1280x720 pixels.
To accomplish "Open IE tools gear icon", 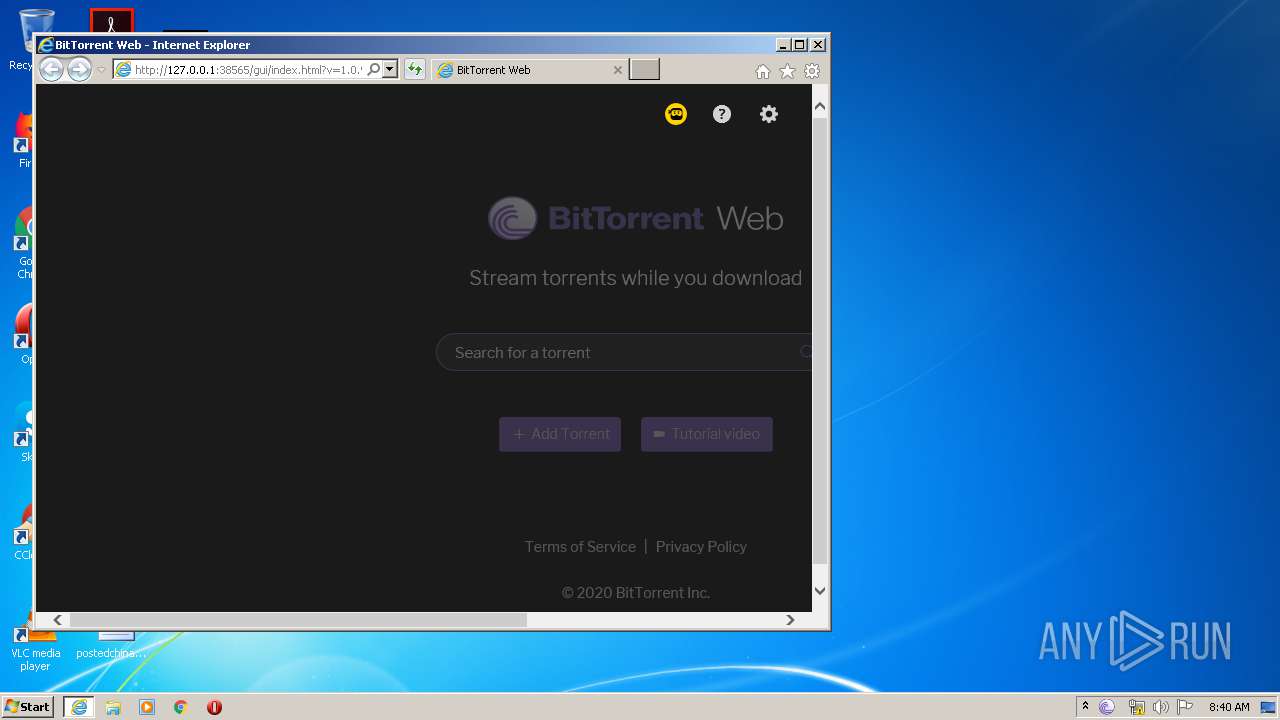I will [x=812, y=71].
